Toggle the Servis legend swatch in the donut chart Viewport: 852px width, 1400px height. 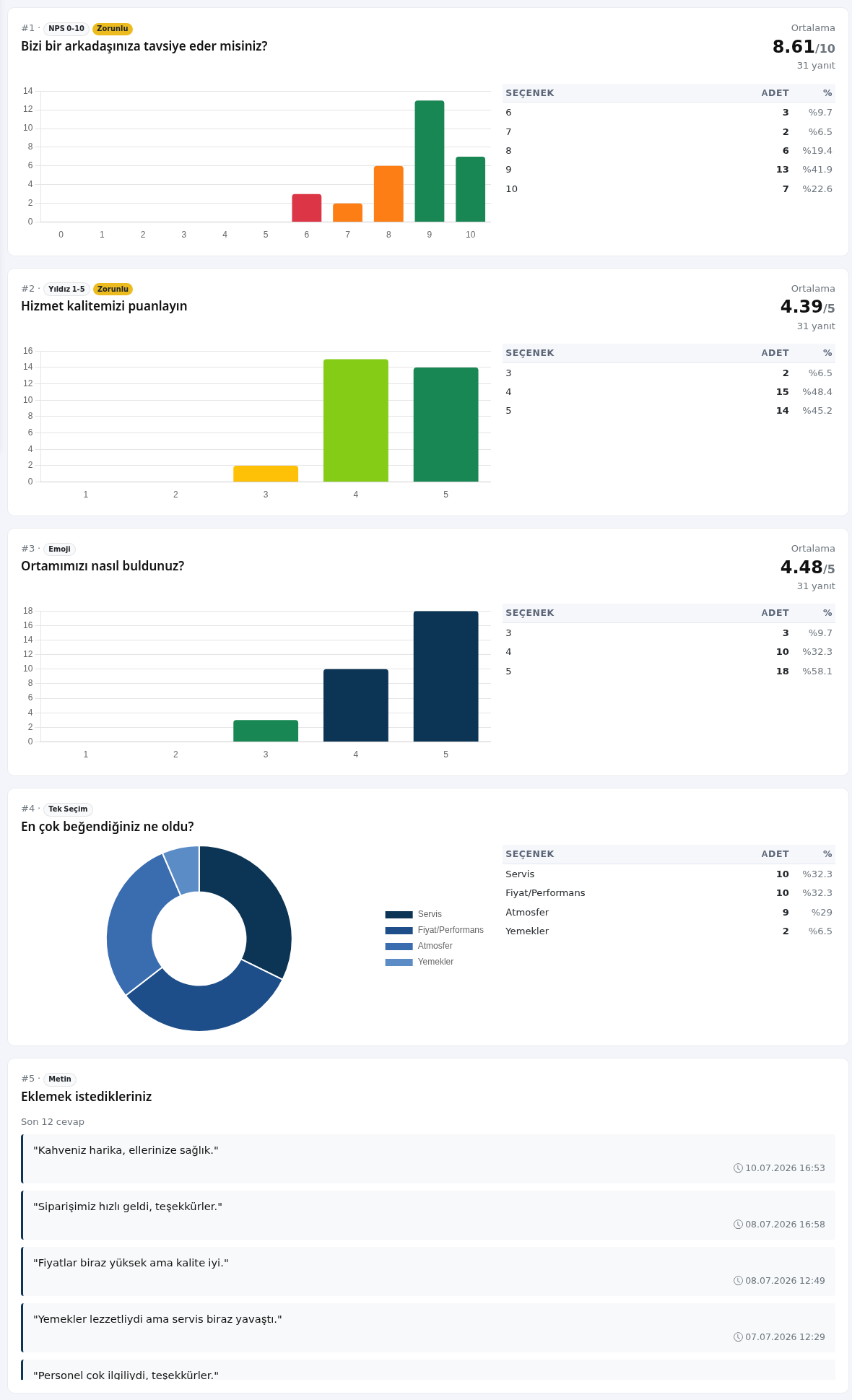pyautogui.click(x=399, y=914)
